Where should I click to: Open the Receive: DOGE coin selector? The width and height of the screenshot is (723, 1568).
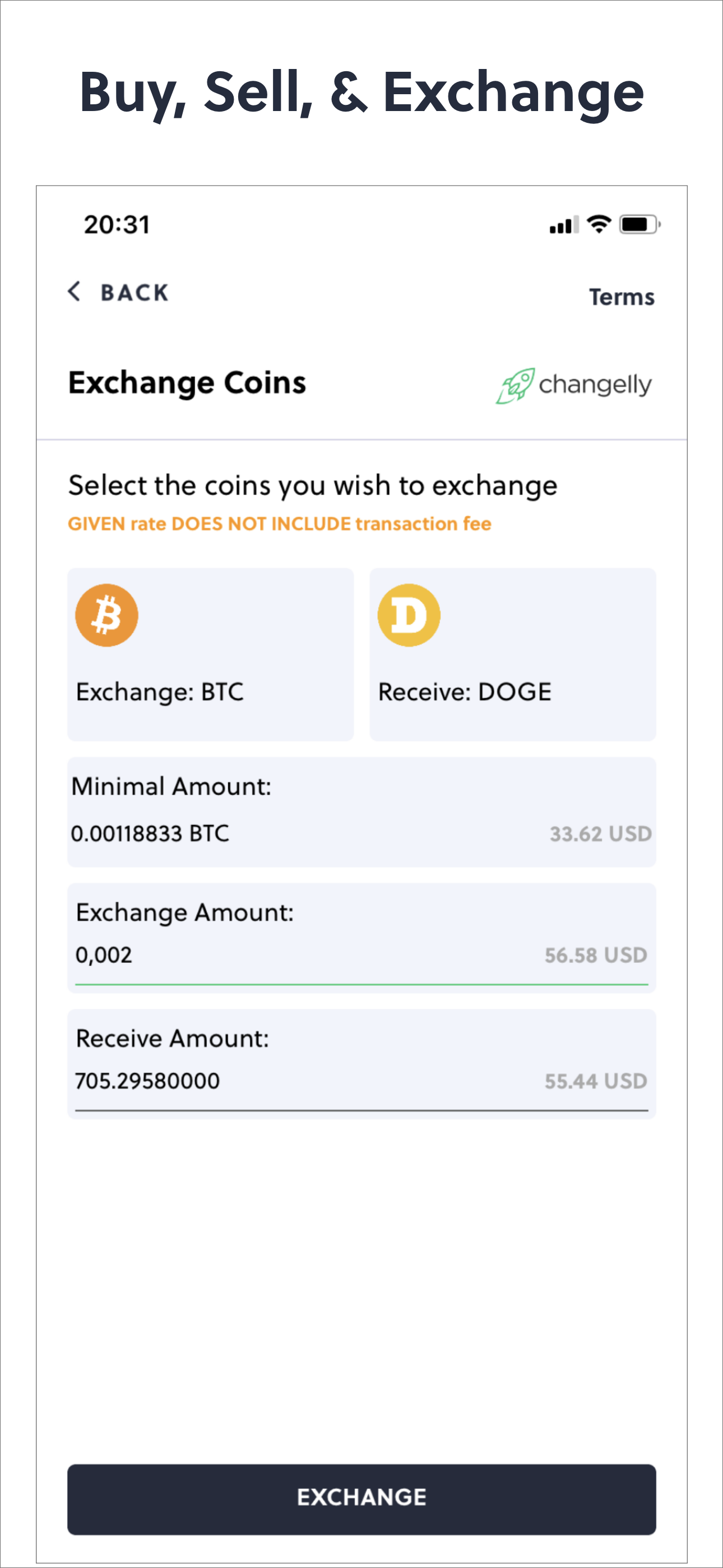(x=512, y=654)
